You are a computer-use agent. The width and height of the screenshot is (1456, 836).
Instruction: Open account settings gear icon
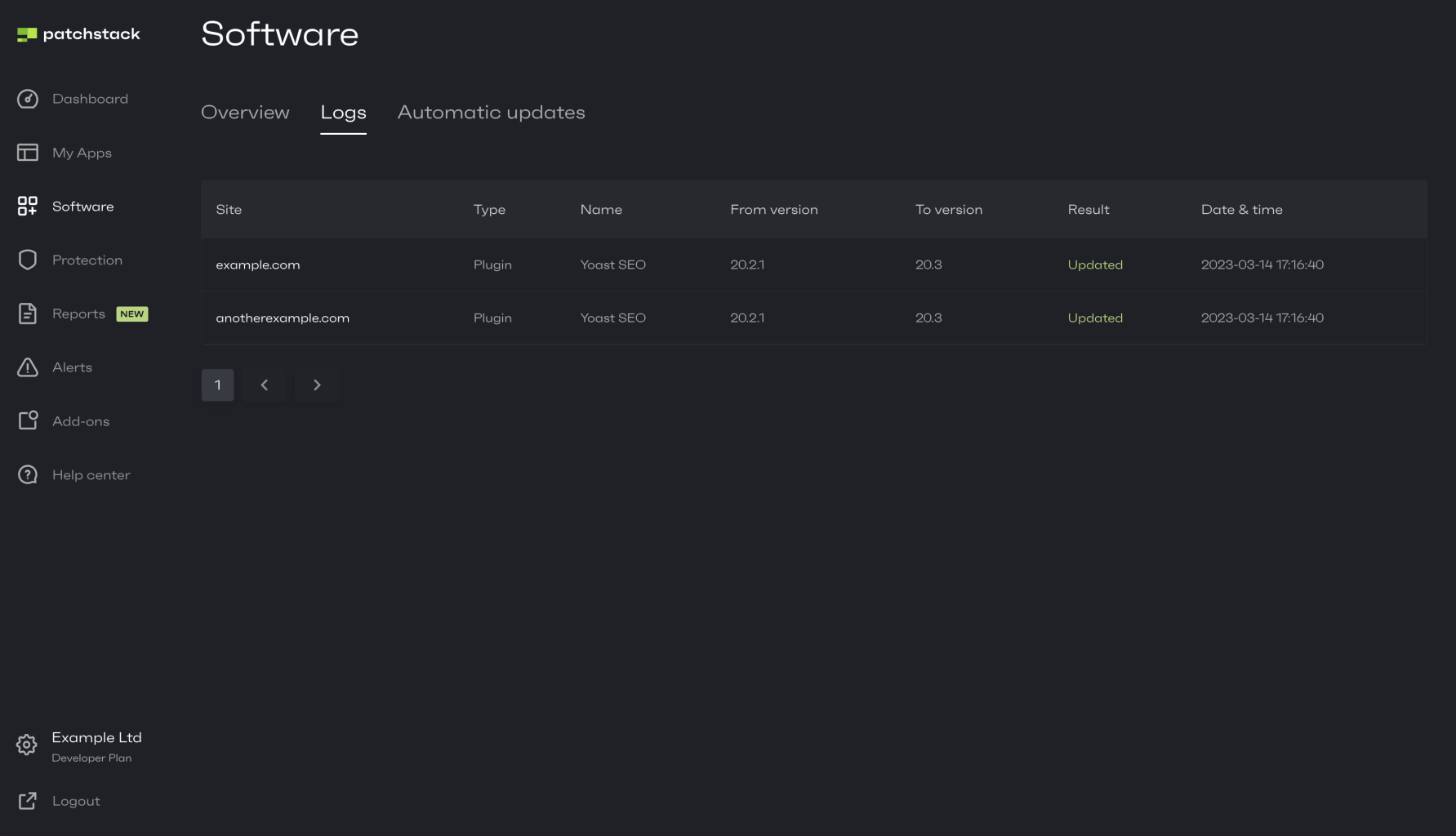(27, 745)
